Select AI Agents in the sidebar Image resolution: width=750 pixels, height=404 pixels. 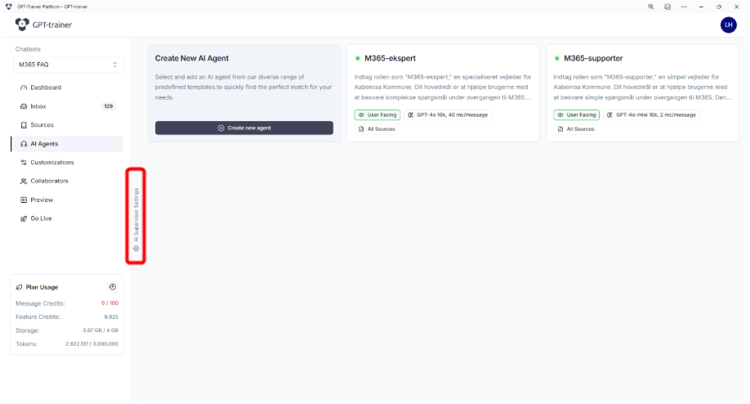[x=67, y=143]
